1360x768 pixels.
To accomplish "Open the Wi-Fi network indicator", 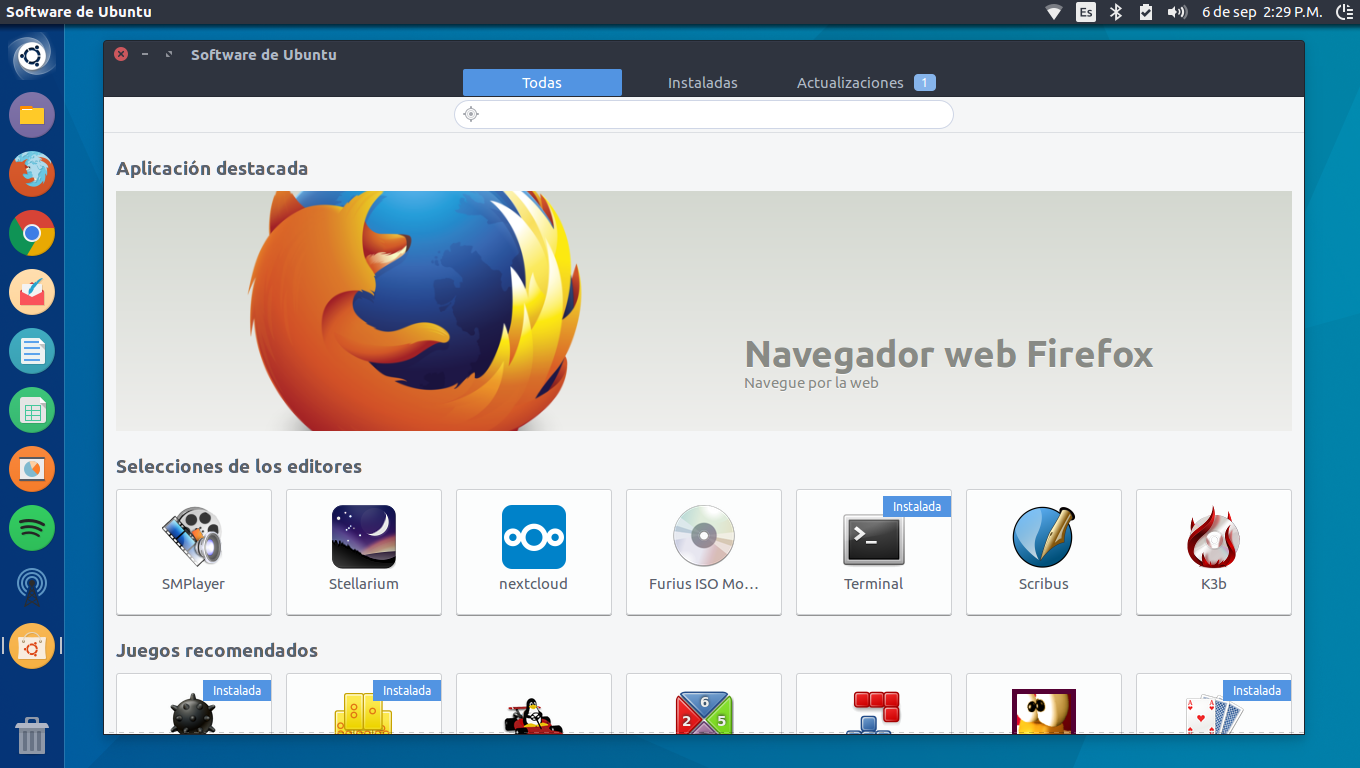I will (1054, 12).
